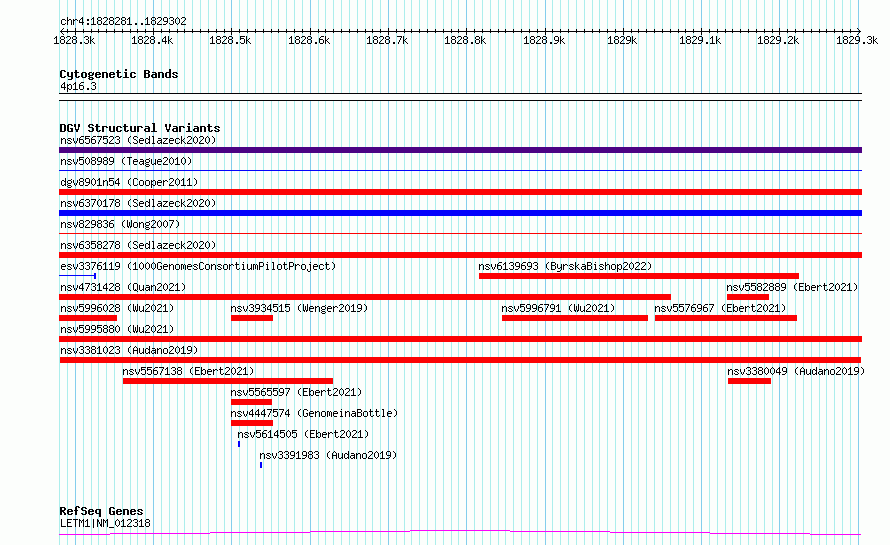Select the red nsv6139693 variant bar
The height and width of the screenshot is (545, 890).
point(639,276)
